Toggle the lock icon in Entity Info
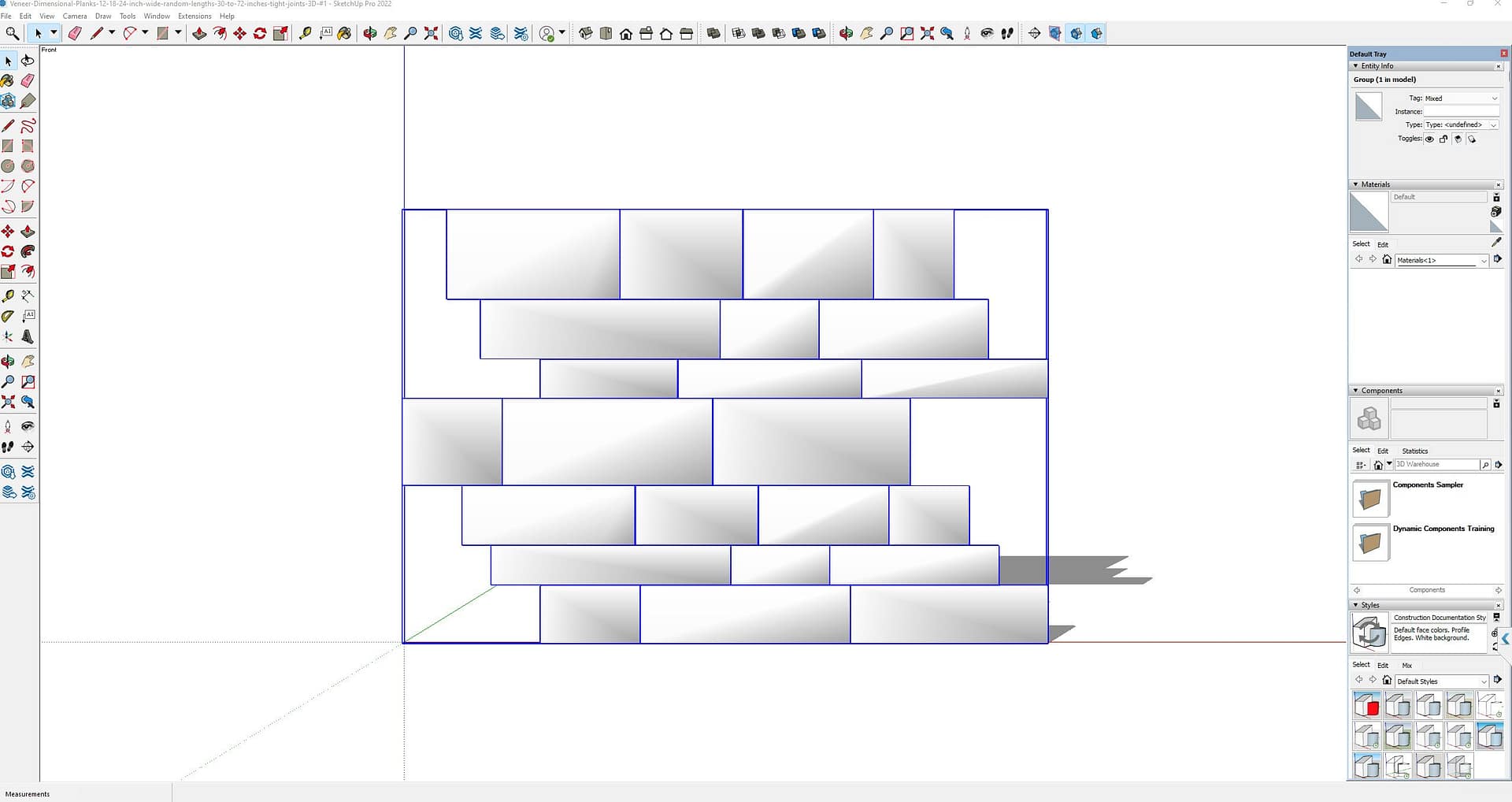 [1443, 139]
